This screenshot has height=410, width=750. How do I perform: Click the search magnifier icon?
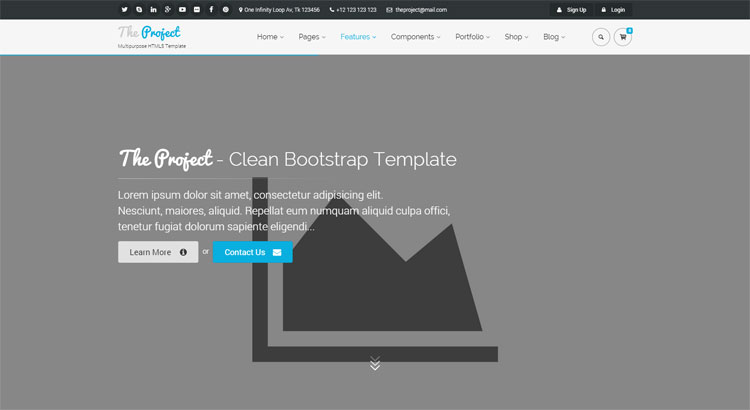click(x=601, y=37)
